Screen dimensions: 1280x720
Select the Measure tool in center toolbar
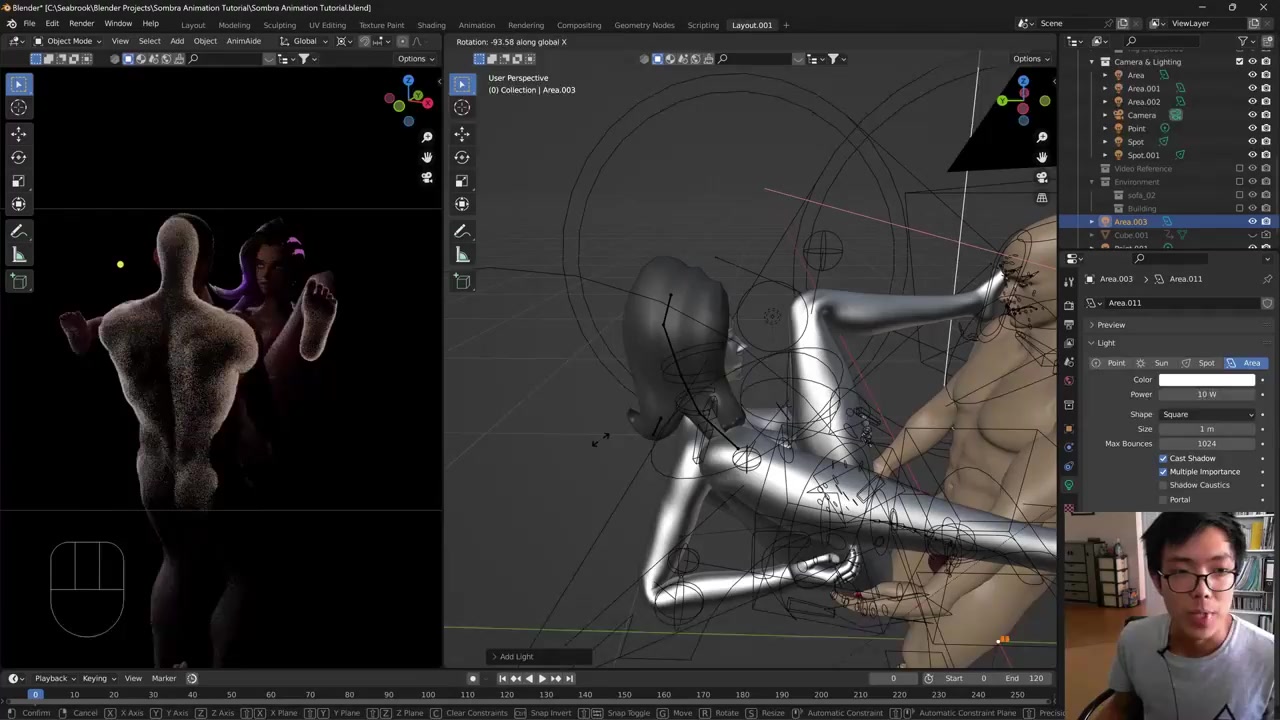[x=462, y=256]
